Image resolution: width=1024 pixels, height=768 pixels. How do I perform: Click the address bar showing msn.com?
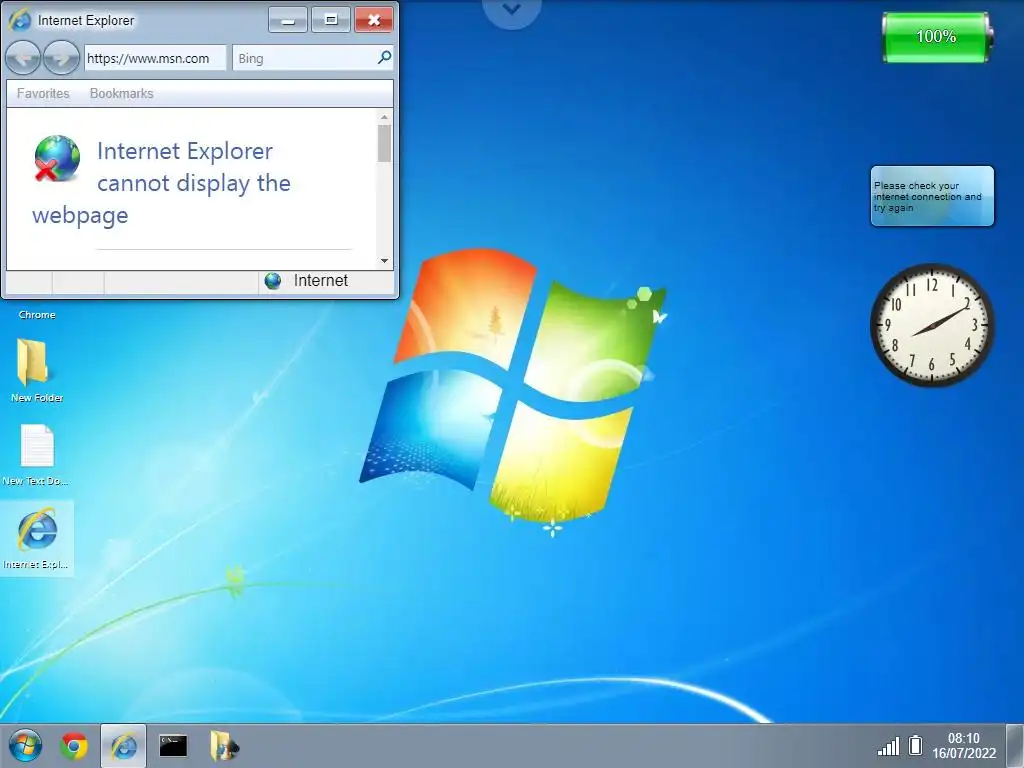155,58
